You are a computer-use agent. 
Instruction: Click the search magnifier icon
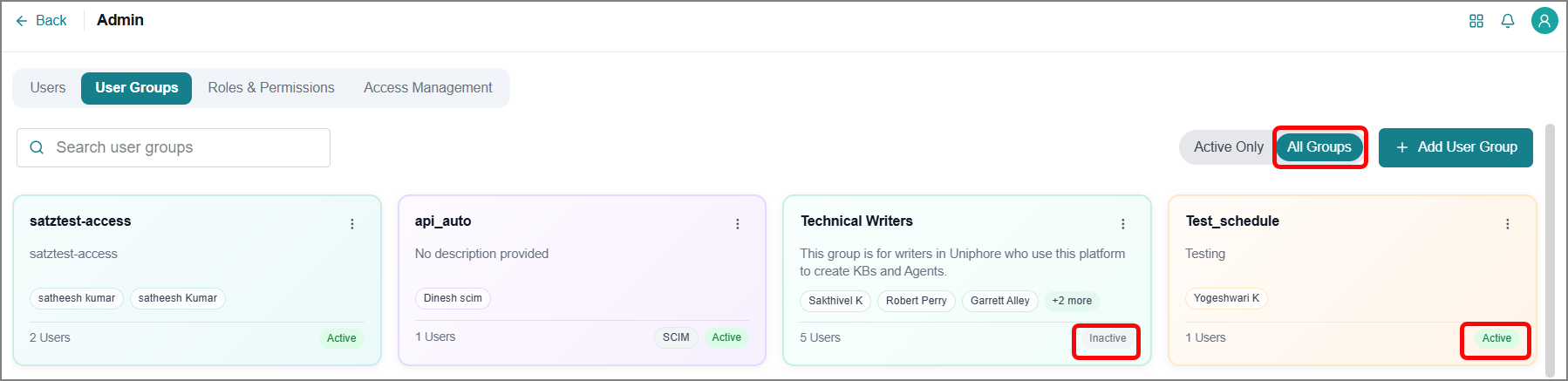[x=37, y=148]
